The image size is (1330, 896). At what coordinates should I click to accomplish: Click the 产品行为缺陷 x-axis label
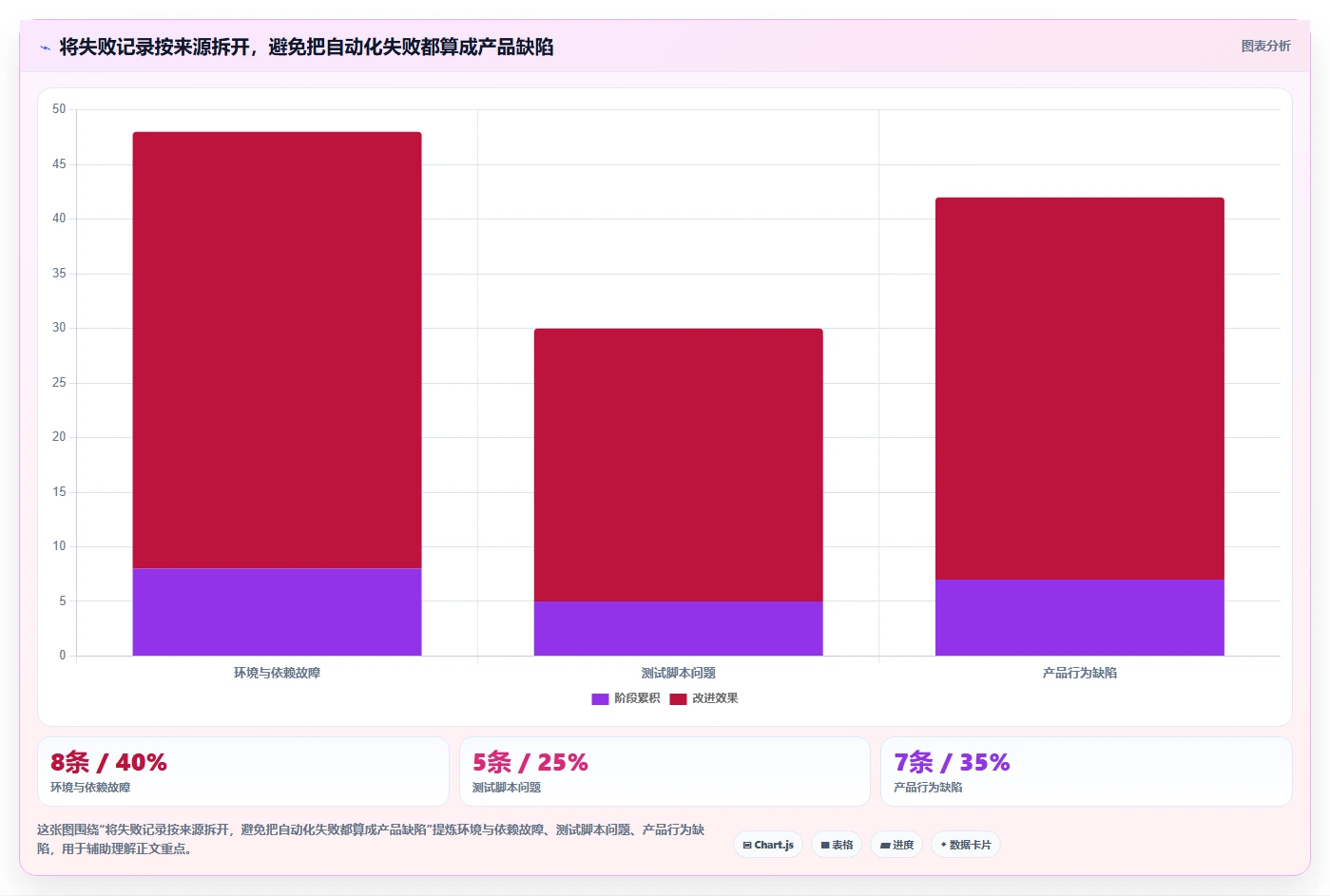(x=1079, y=673)
